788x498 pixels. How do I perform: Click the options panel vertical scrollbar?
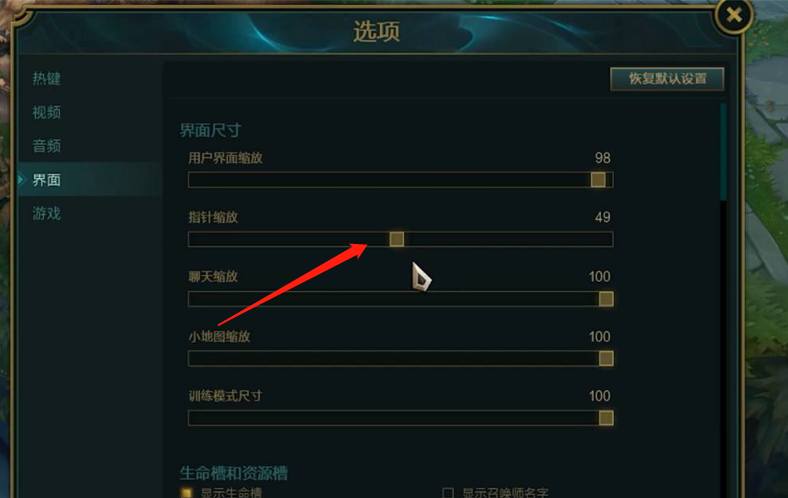[723, 152]
